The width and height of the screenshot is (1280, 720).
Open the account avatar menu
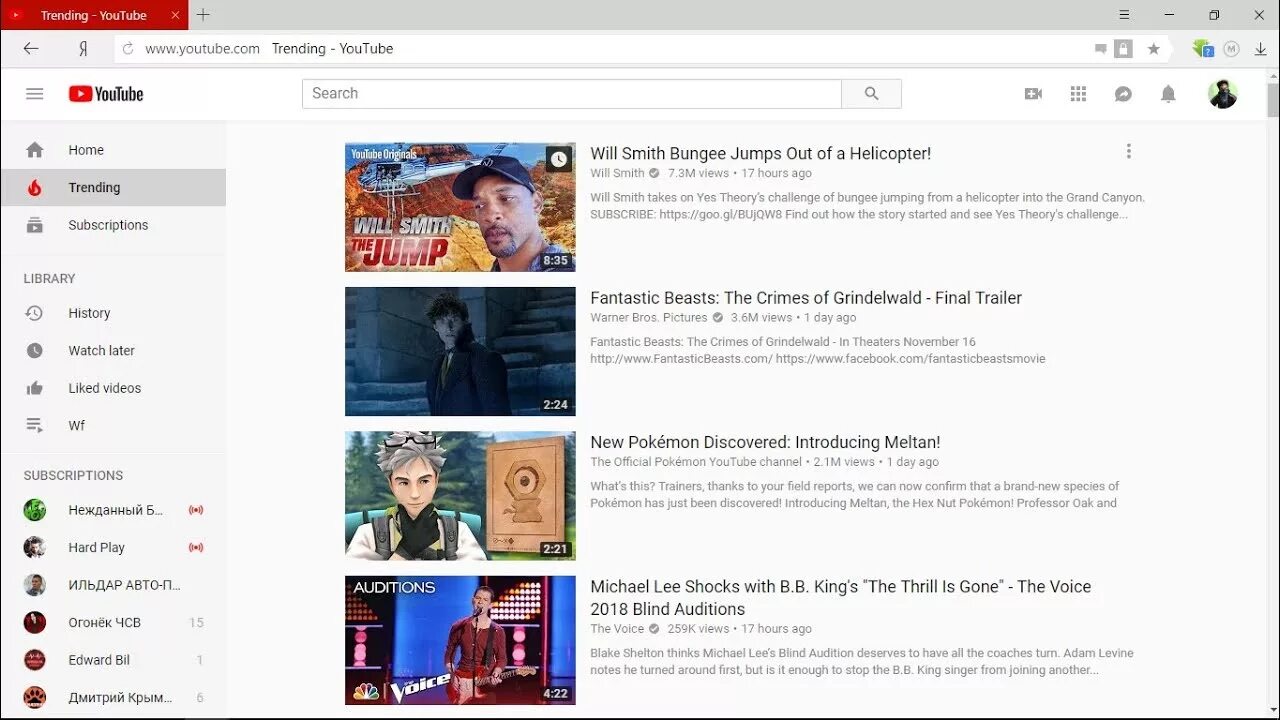click(1222, 94)
